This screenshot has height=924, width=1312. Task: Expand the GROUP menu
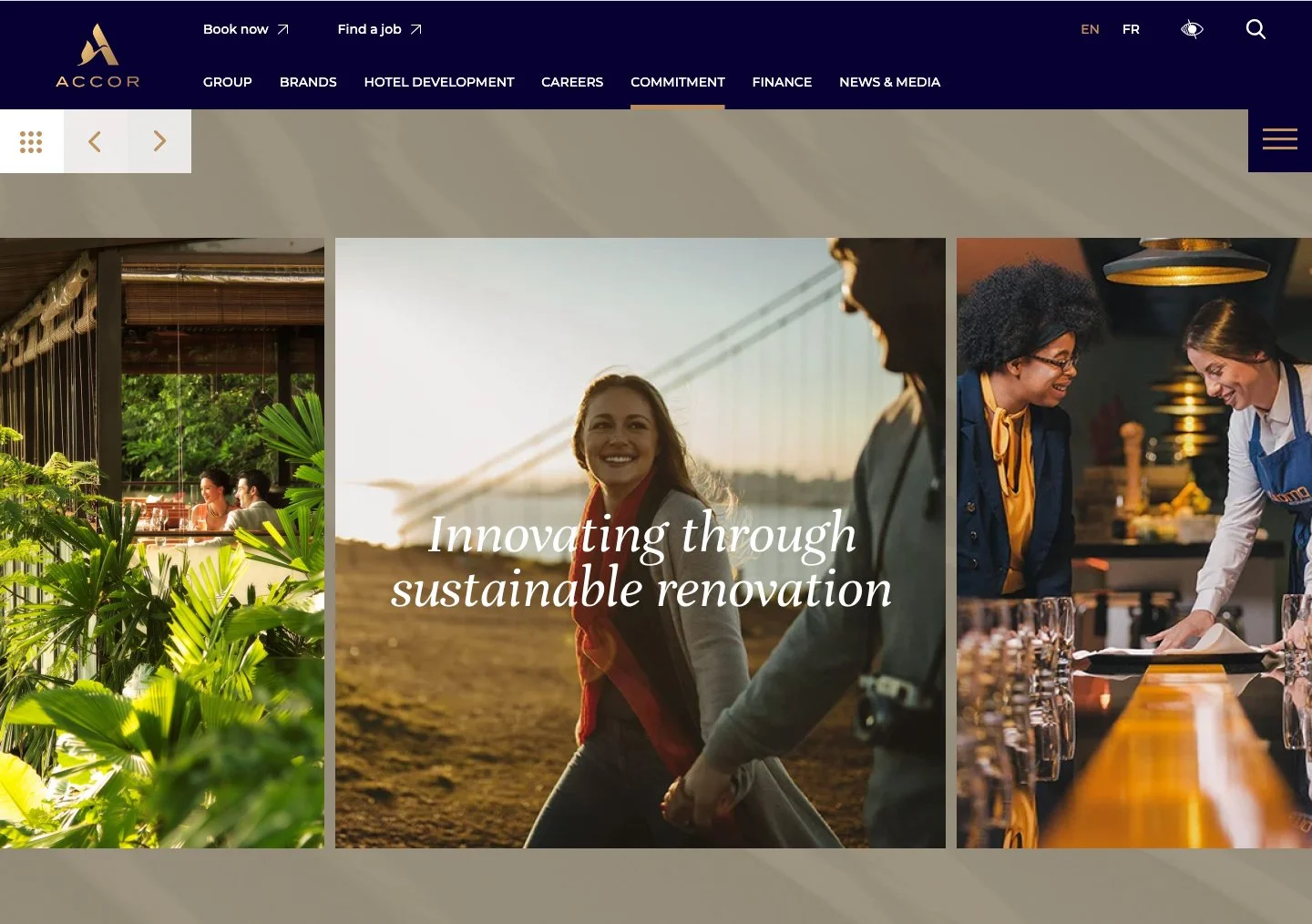click(228, 82)
